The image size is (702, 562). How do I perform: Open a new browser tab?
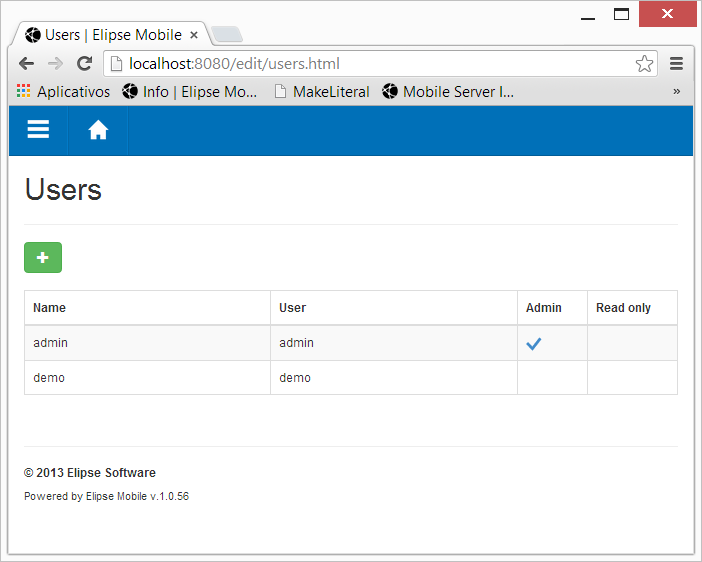227,34
